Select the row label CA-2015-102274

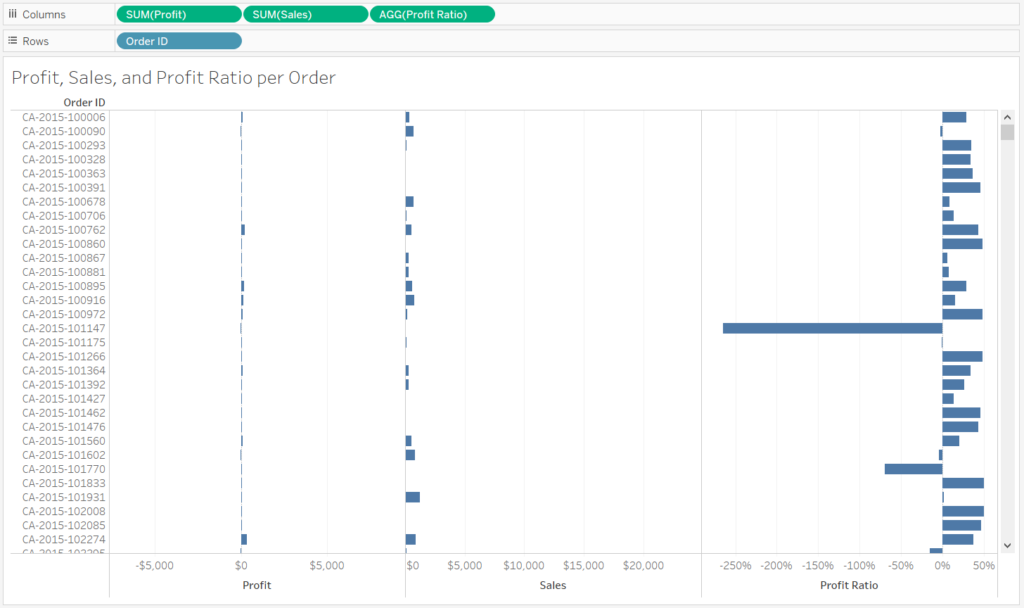tap(63, 539)
